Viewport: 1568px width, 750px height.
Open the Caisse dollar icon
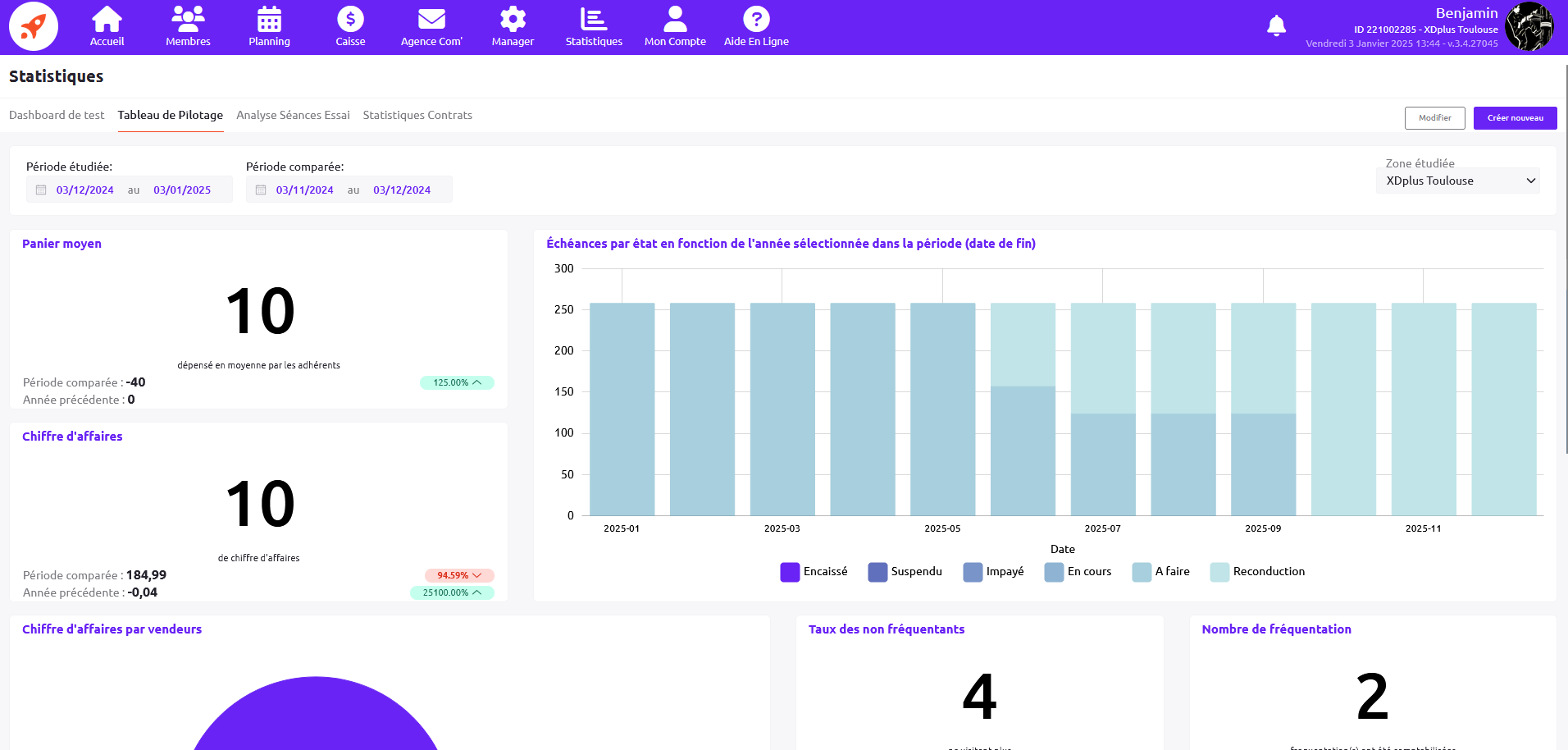click(350, 20)
